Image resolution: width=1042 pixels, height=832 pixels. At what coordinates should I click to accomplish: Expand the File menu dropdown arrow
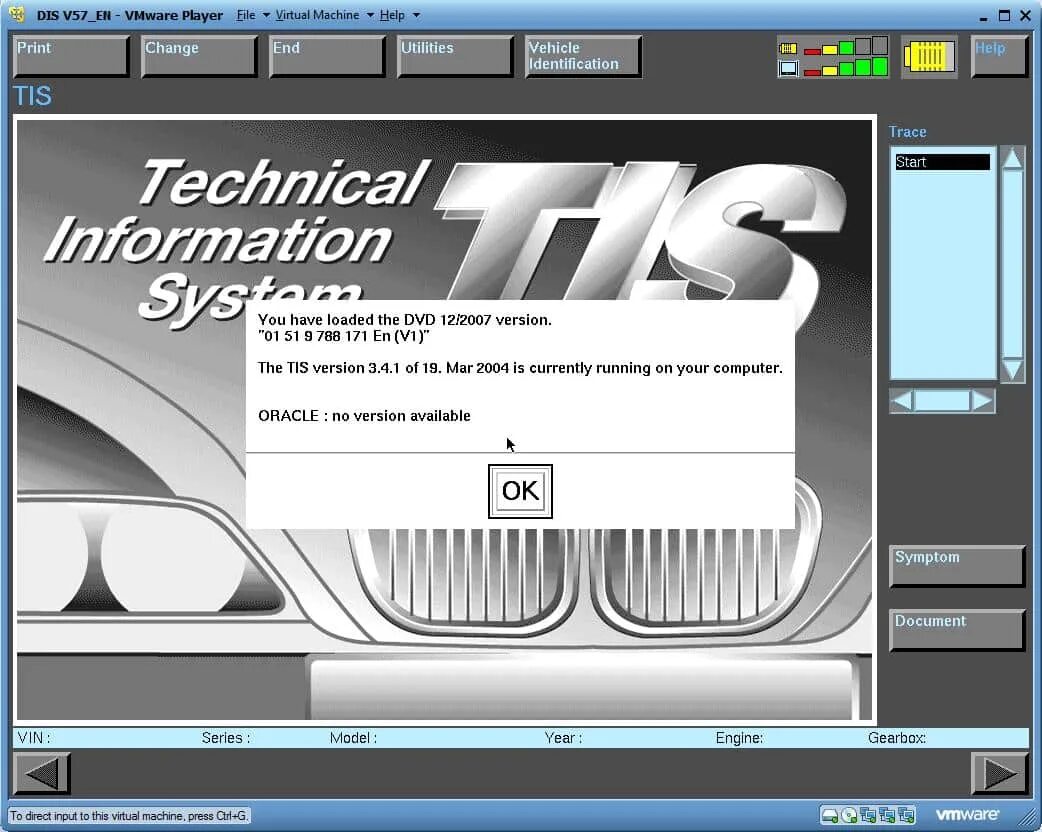click(x=266, y=15)
